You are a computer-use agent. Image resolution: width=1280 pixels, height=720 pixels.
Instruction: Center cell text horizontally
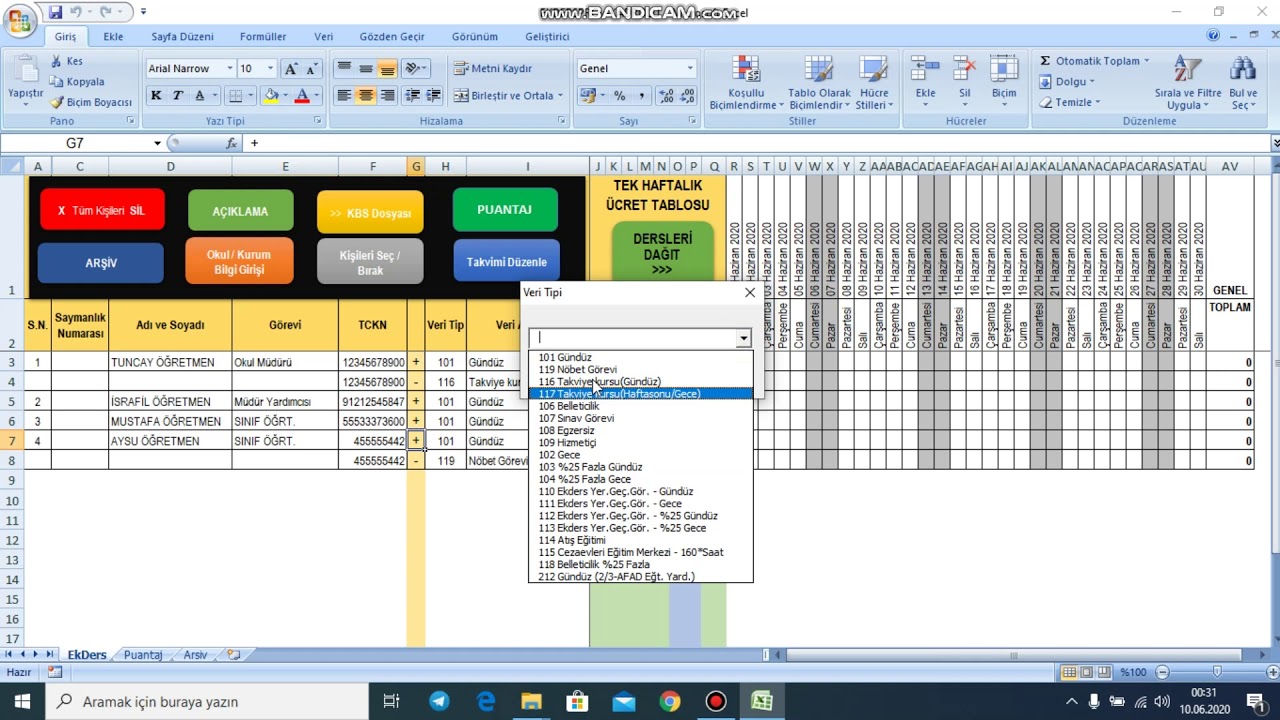[x=366, y=96]
